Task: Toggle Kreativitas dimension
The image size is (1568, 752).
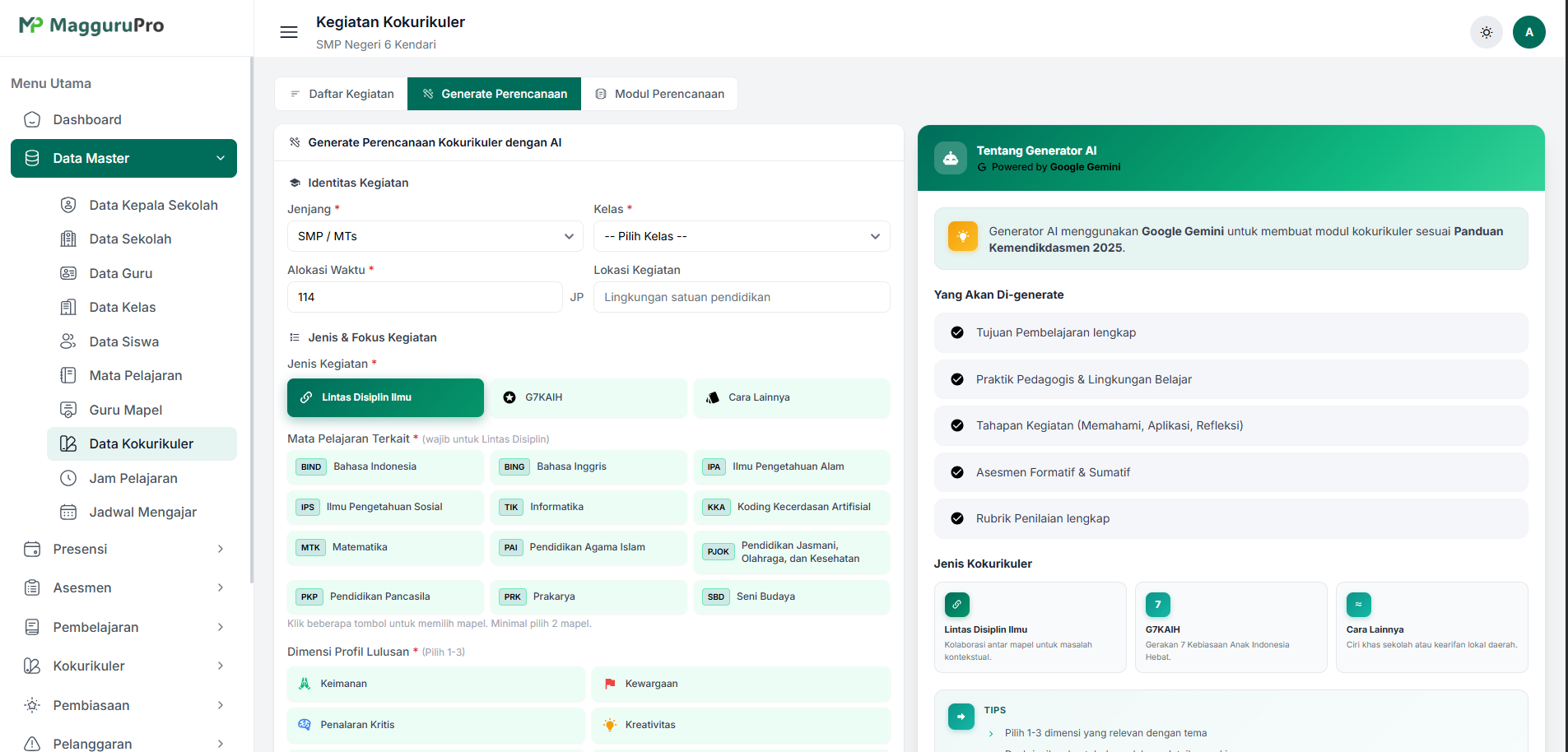Action: 741,725
